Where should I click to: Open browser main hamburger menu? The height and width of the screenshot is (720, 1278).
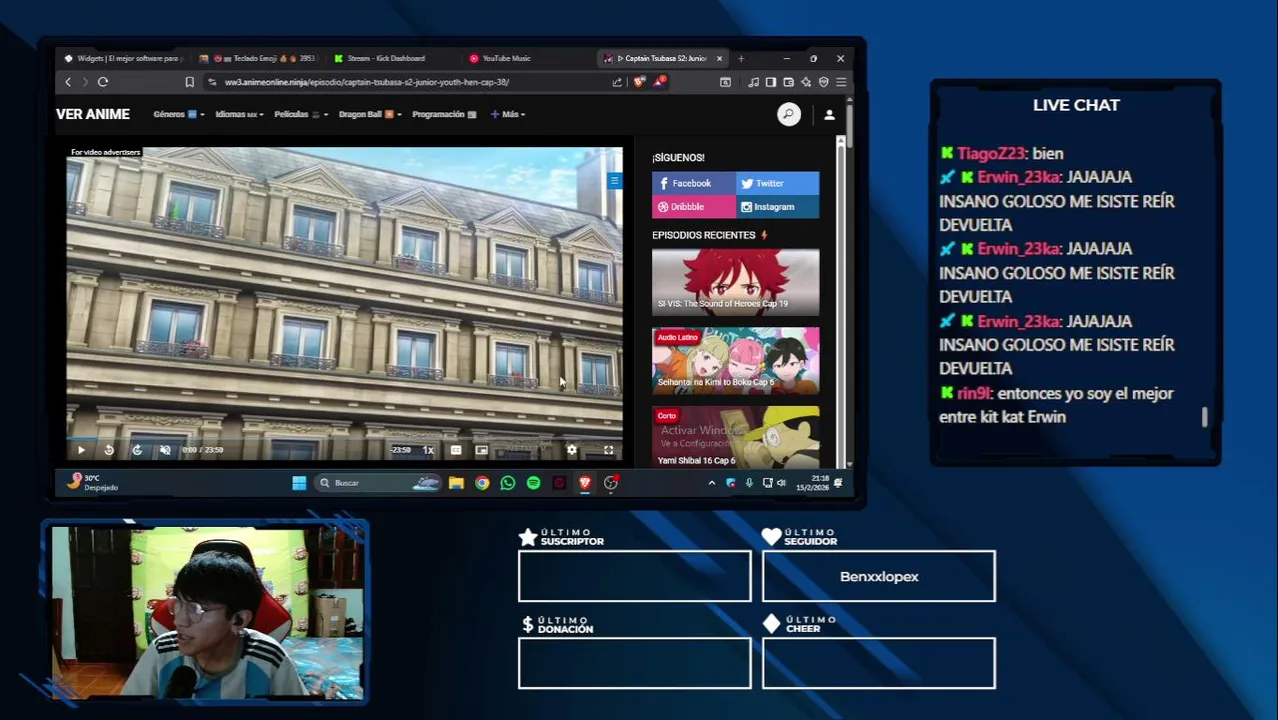[x=841, y=82]
